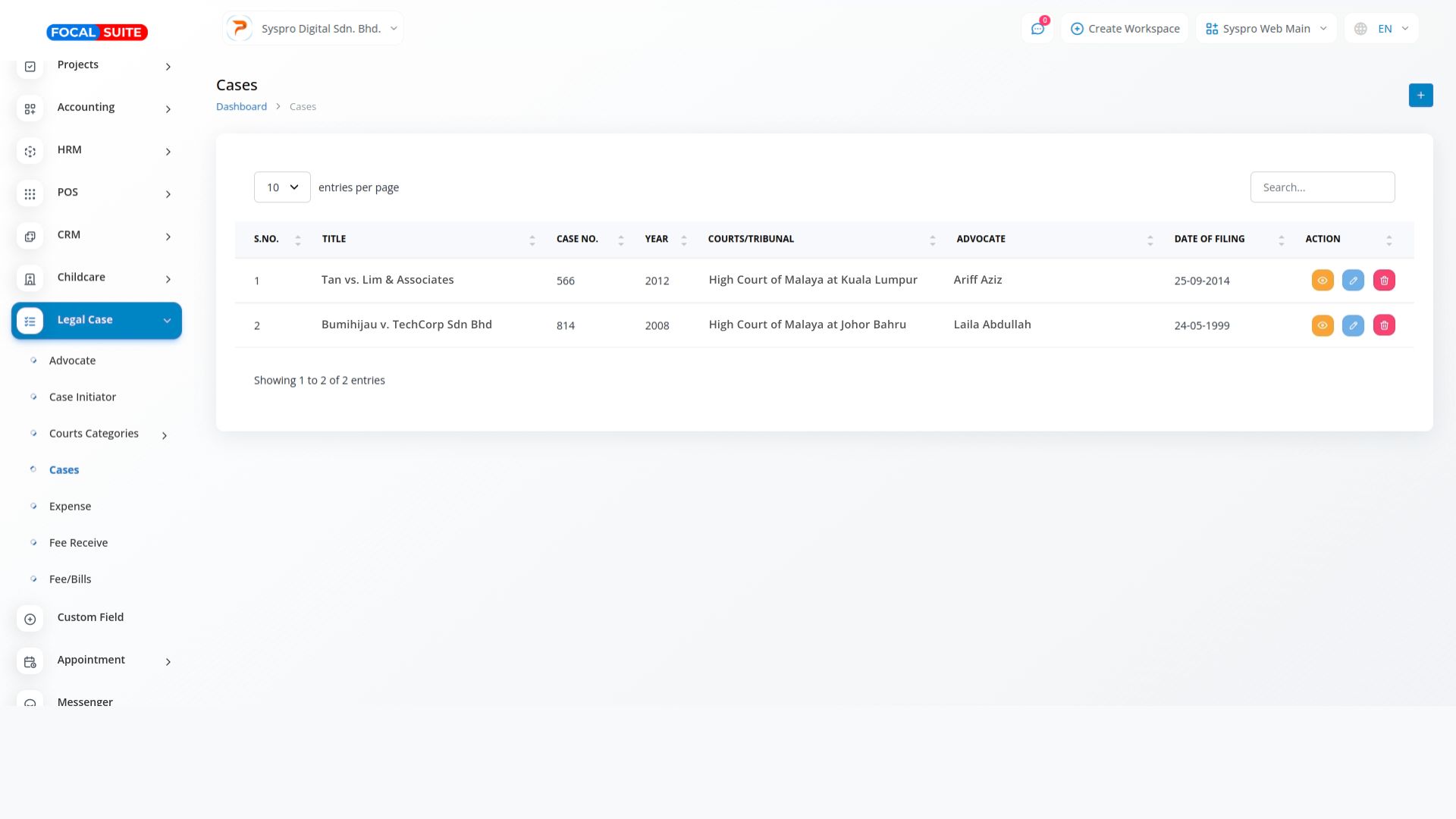Open the entries per page dropdown
This screenshot has width=1456, height=819.
[282, 187]
